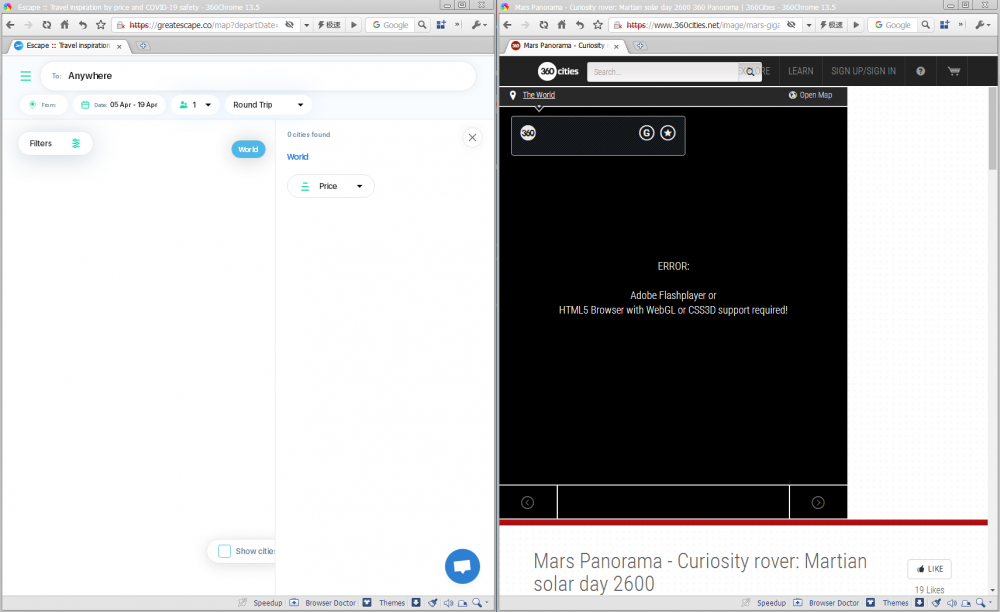
Task: Click the star icon in panorama panel
Action: tap(667, 133)
